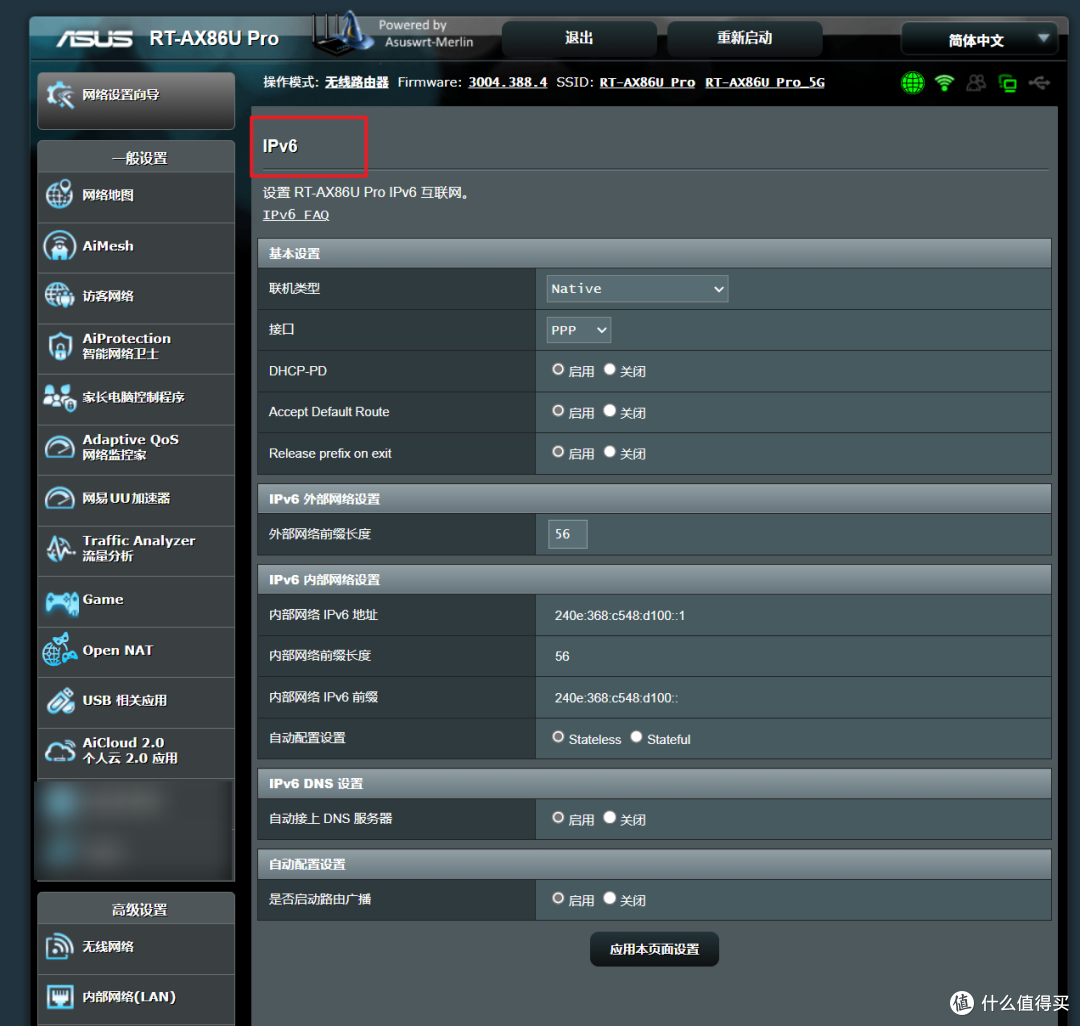1080x1026 pixels.
Task: Disable router advertisement (是否启动路由广播)
Action: (610, 899)
